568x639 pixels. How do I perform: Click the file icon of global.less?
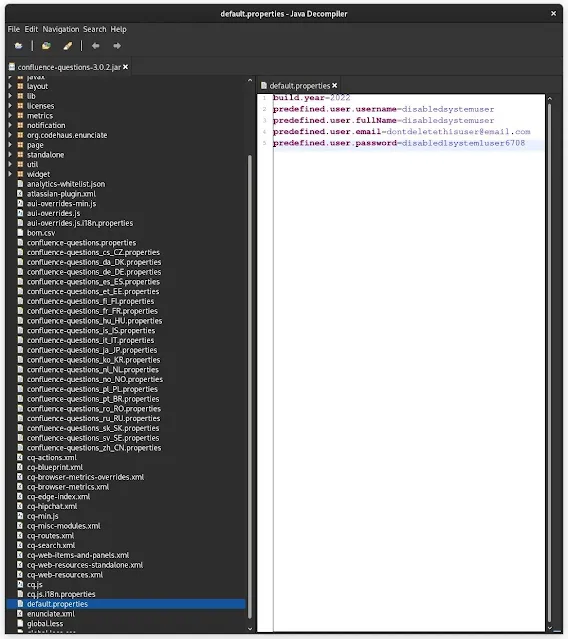pos(20,624)
